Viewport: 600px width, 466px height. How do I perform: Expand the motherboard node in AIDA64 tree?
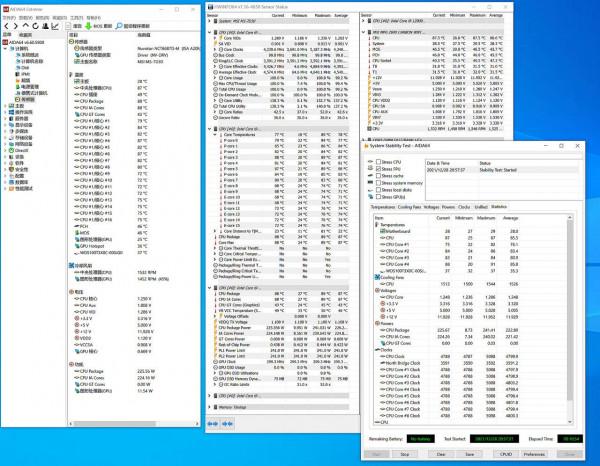[x=4, y=106]
